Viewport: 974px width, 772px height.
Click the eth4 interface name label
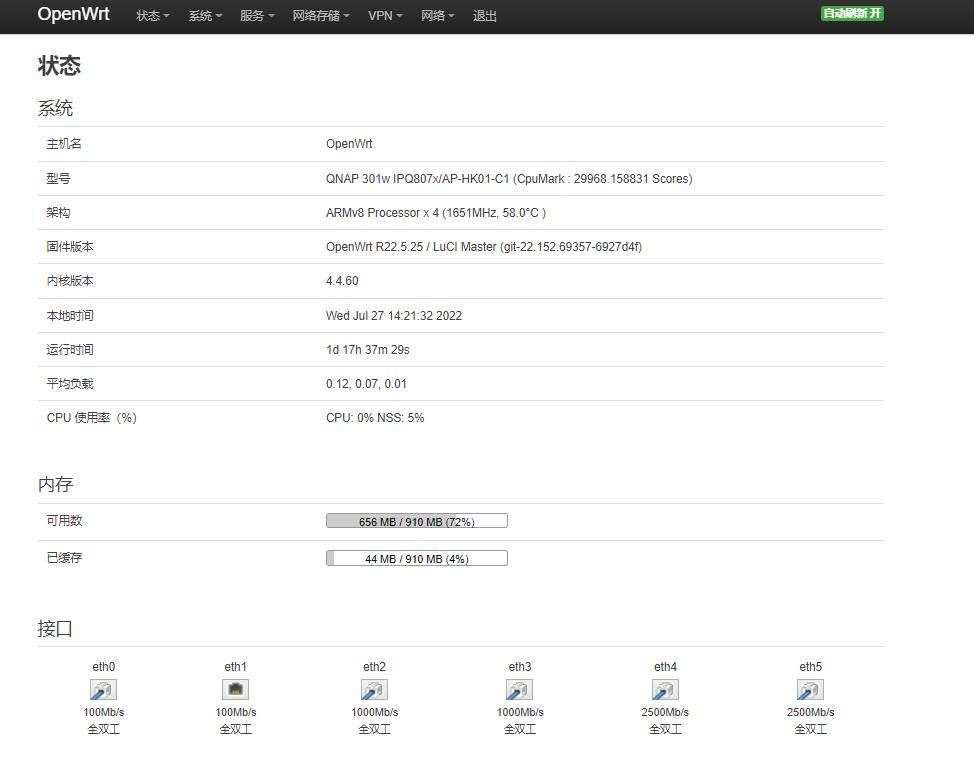tap(664, 666)
